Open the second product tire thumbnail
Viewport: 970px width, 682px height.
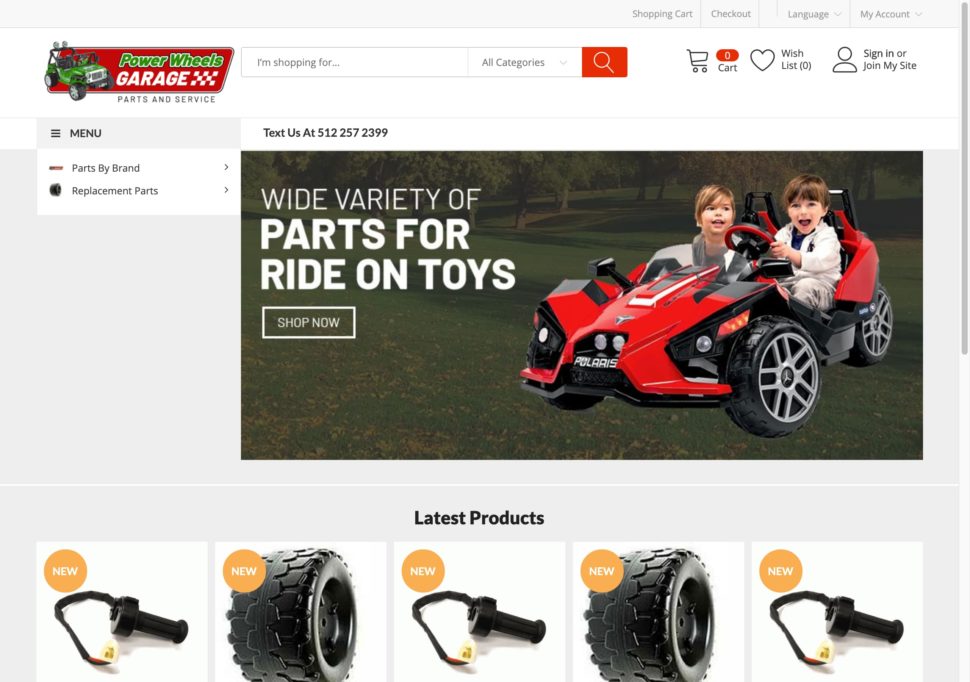click(x=301, y=614)
